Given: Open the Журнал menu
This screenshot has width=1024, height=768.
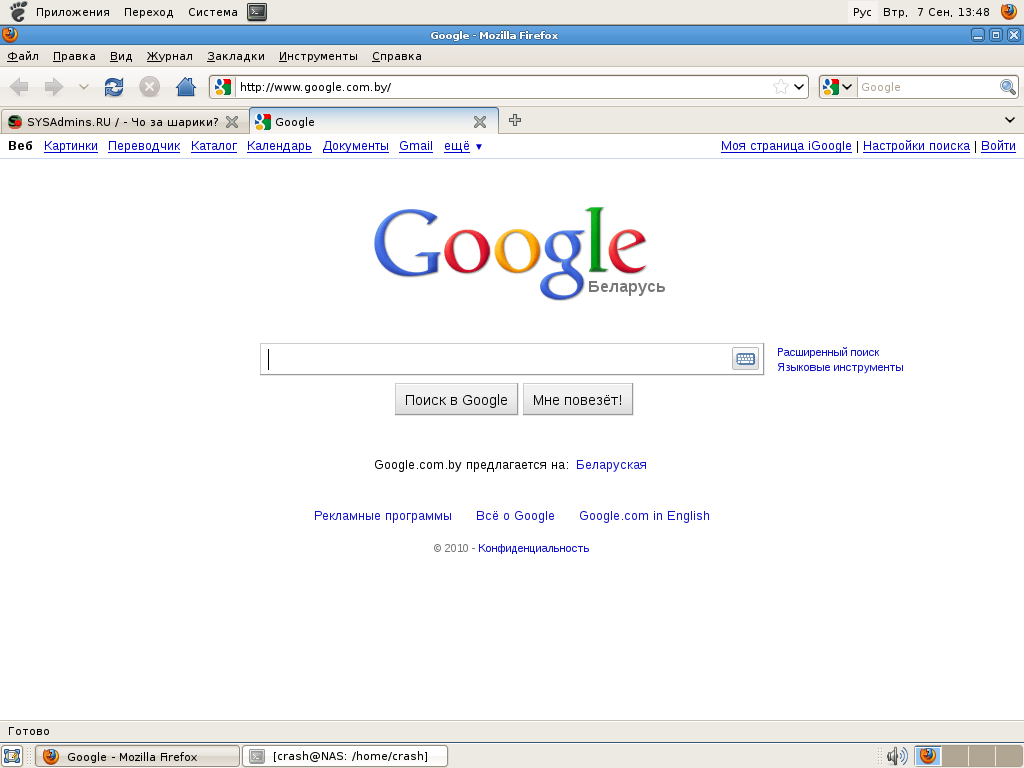Looking at the screenshot, I should click(169, 56).
